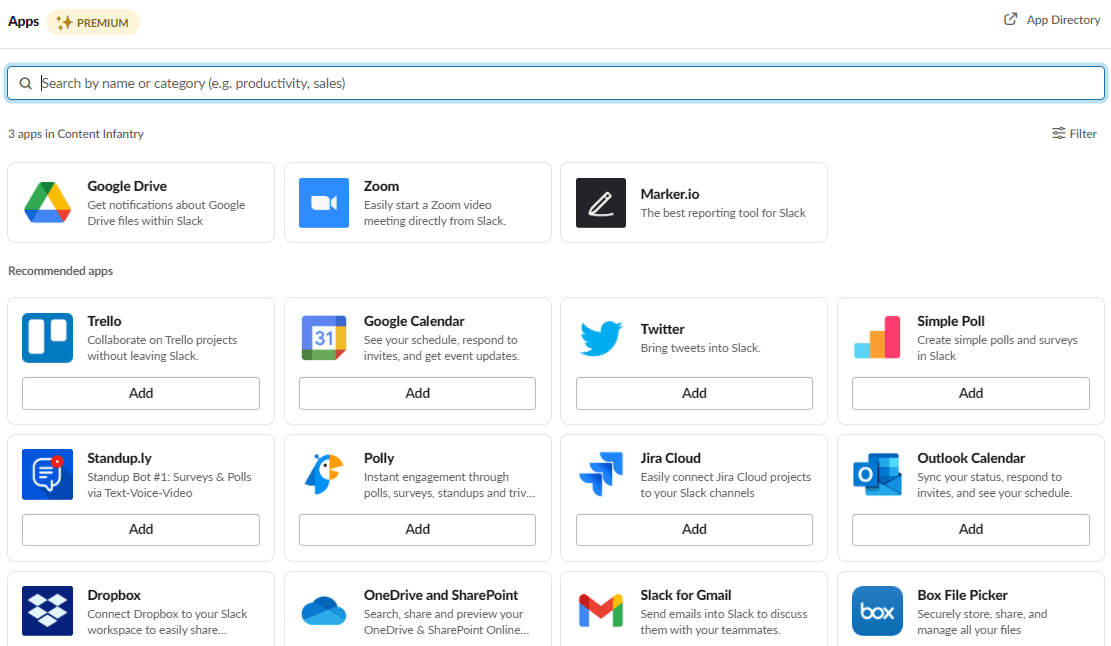1111x646 pixels.
Task: Select the Dropbox app title
Action: [x=114, y=595]
